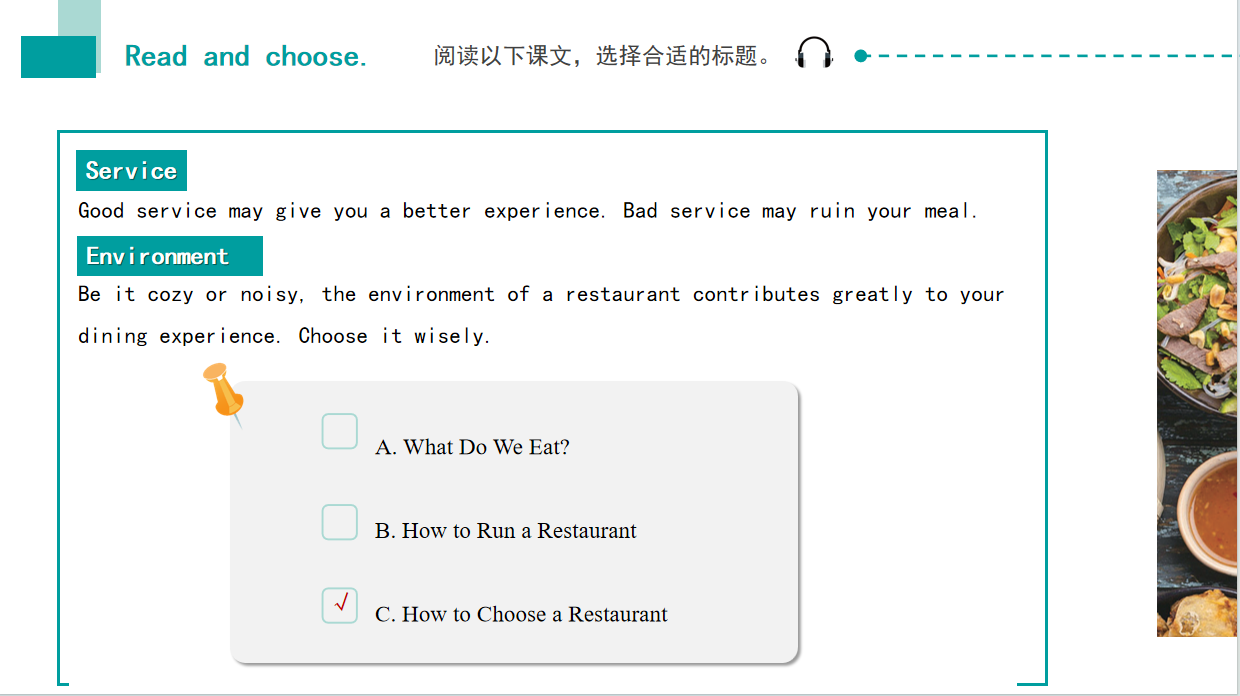Uncheck the ticked box for option C
1240x696 pixels.
339,605
